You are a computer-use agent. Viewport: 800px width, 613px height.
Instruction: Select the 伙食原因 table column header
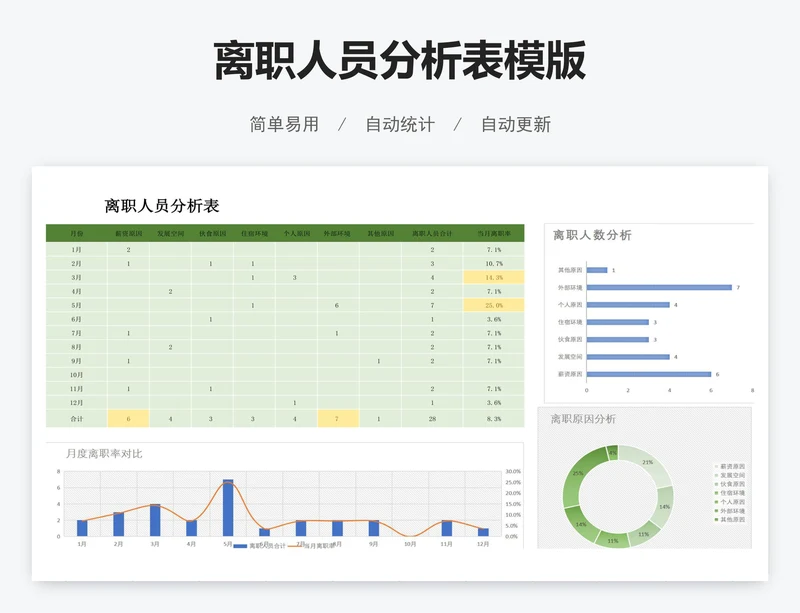point(212,234)
